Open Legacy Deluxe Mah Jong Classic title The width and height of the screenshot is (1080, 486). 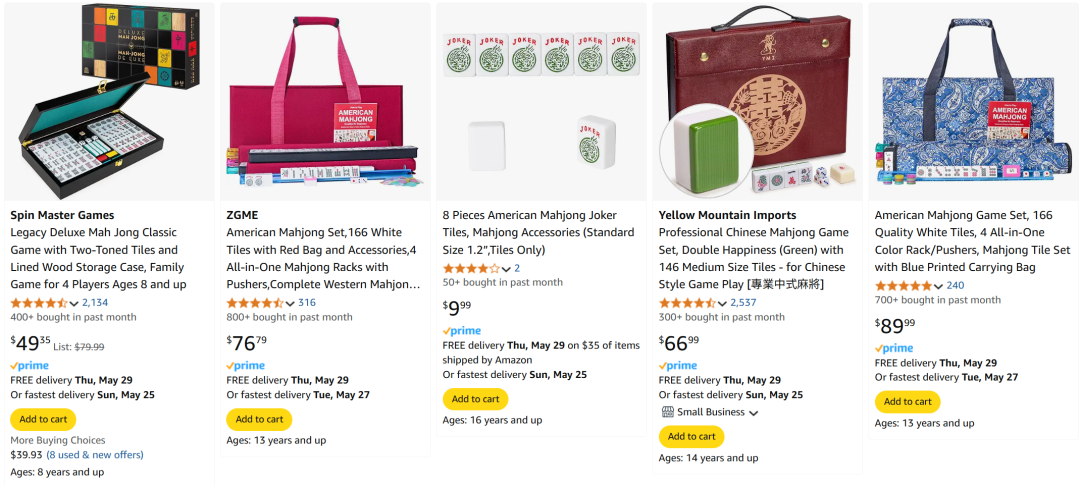coord(97,250)
